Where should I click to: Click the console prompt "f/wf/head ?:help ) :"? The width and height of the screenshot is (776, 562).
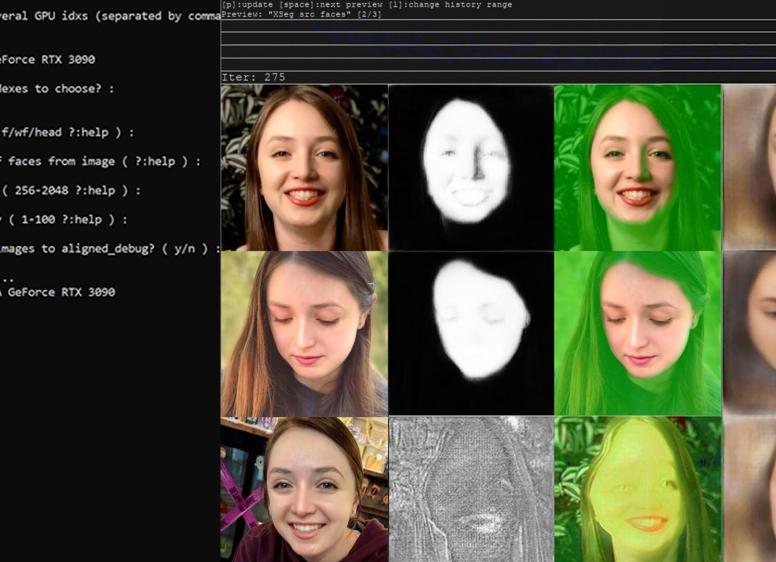tap(67, 133)
